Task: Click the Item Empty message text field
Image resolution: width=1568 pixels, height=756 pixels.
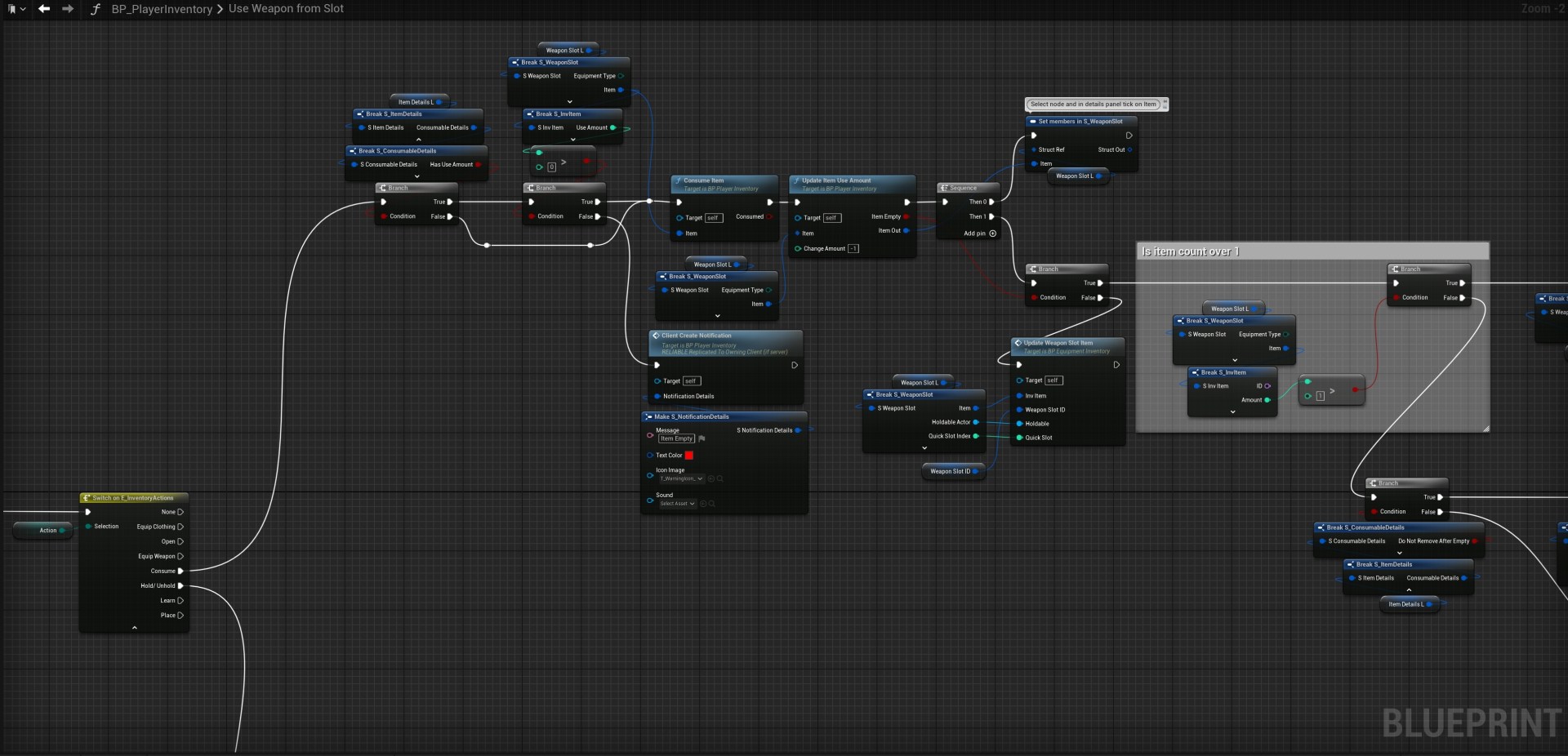Action: tap(676, 439)
